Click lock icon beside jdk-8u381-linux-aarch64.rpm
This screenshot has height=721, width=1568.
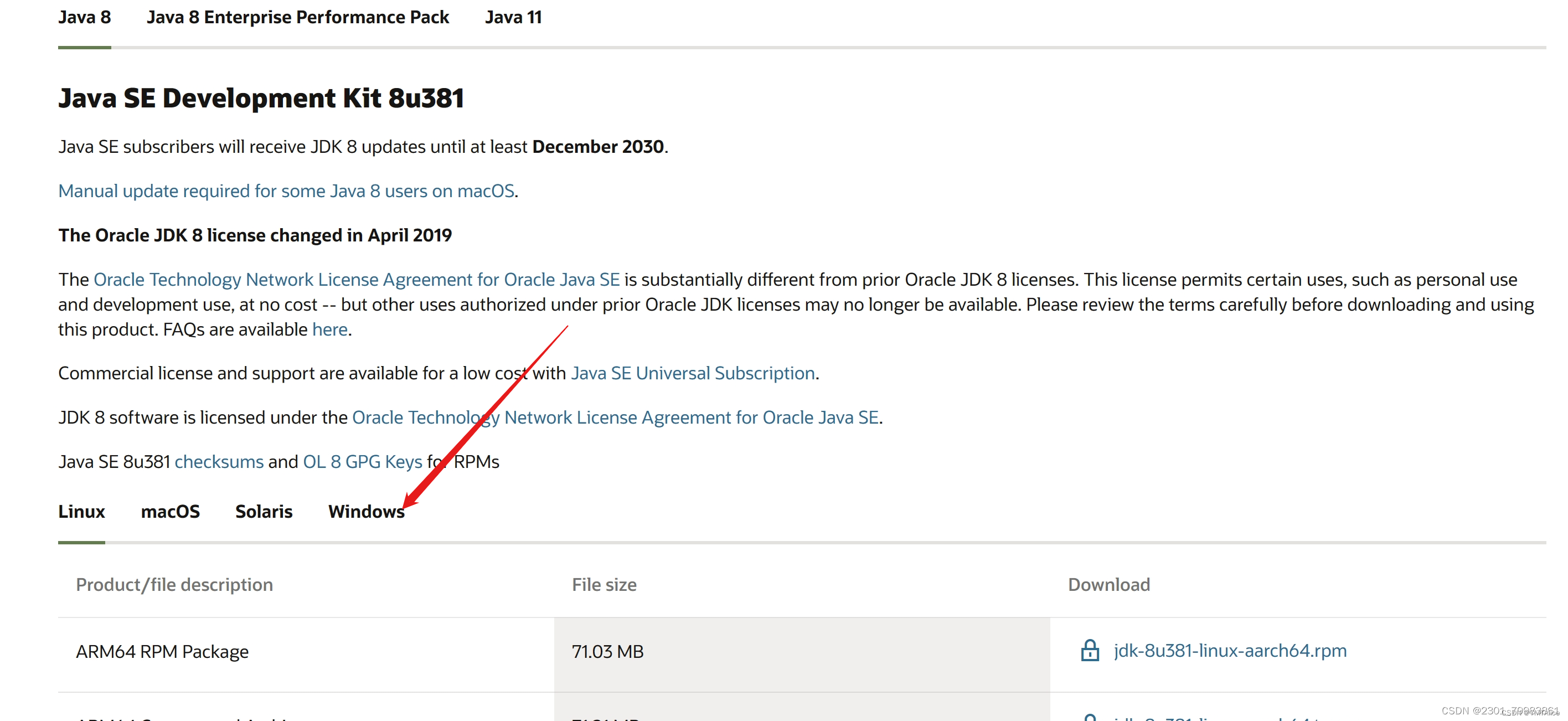coord(1090,650)
